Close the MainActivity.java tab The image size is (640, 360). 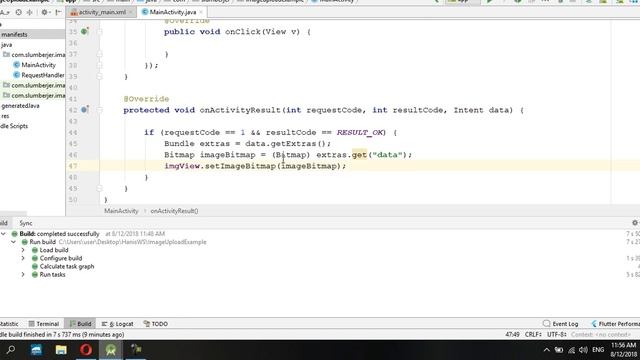(x=201, y=12)
